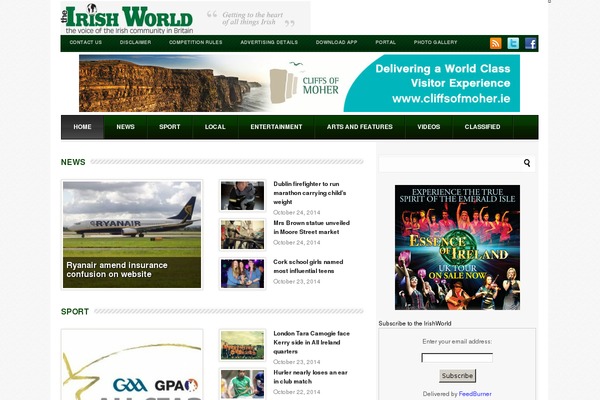Open Dublin firefighter marathon article
The width and height of the screenshot is (600, 400).
[x=310, y=193]
